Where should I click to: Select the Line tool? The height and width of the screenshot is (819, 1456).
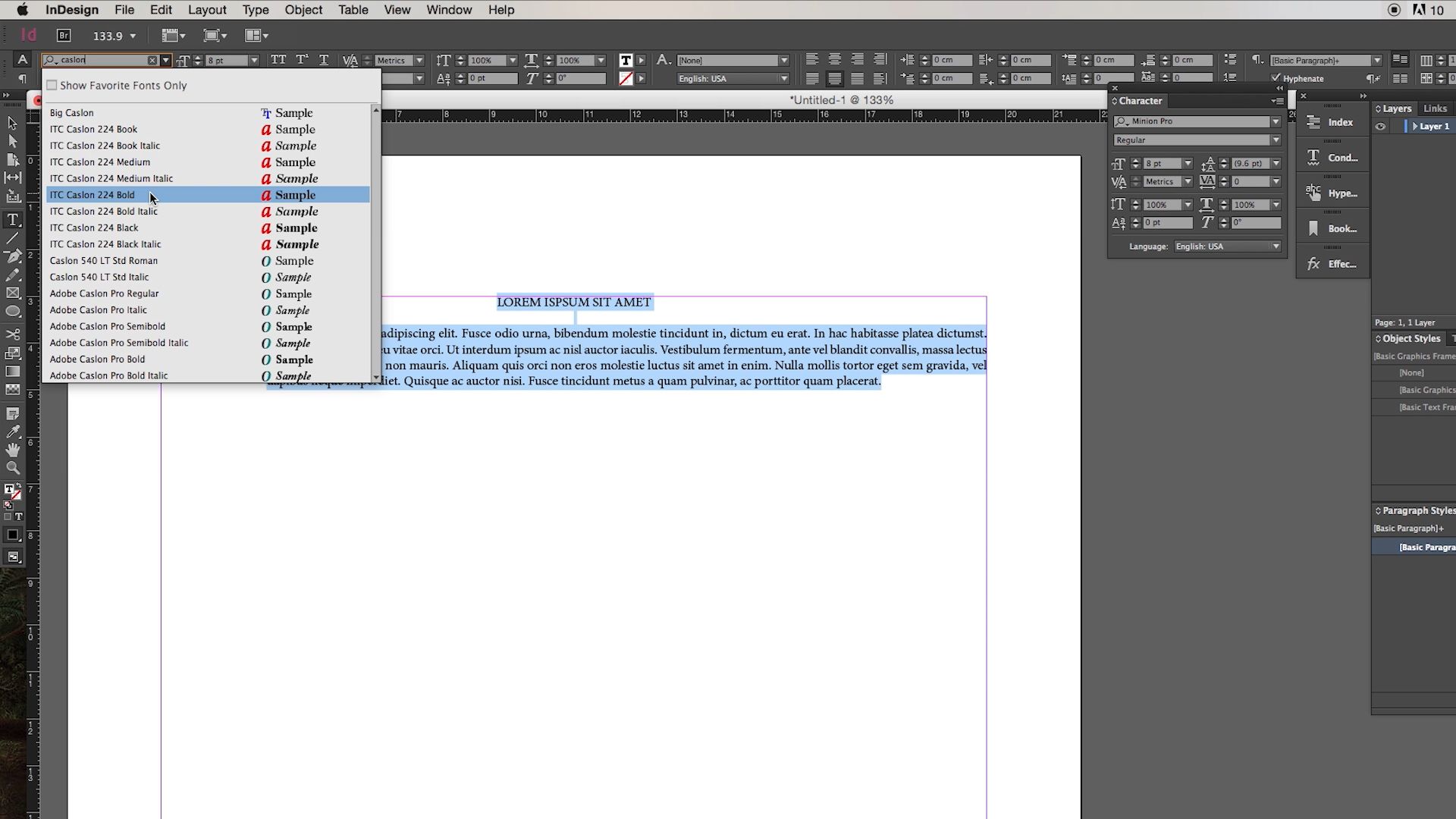[12, 238]
